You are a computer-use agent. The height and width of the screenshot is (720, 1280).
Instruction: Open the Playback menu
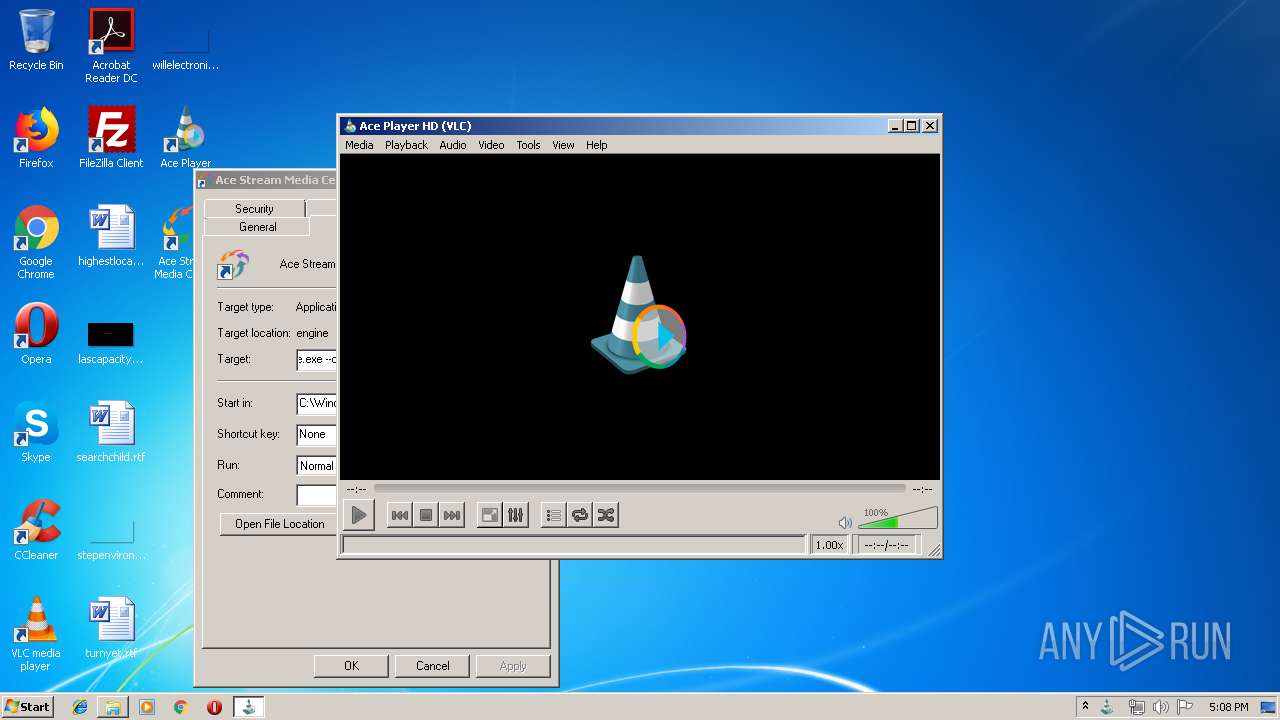tap(406, 145)
